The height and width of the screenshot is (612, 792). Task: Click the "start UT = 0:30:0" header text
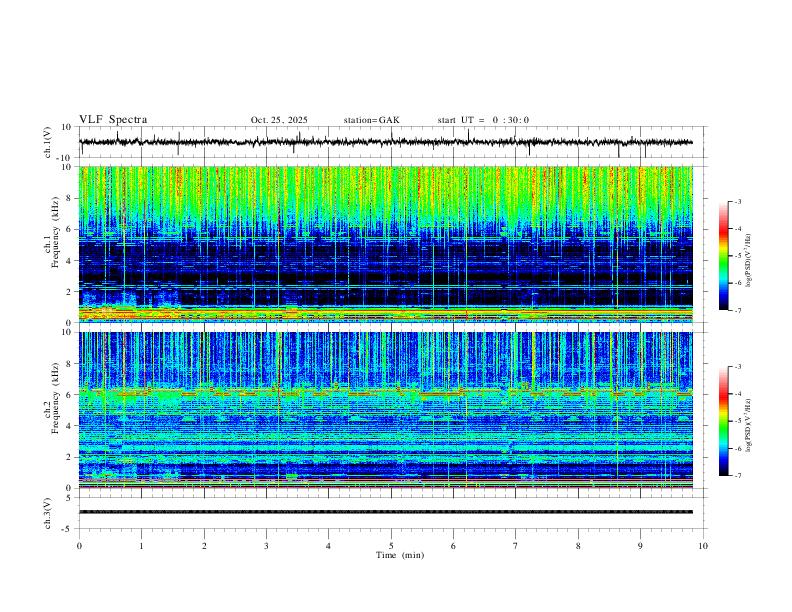483,120
